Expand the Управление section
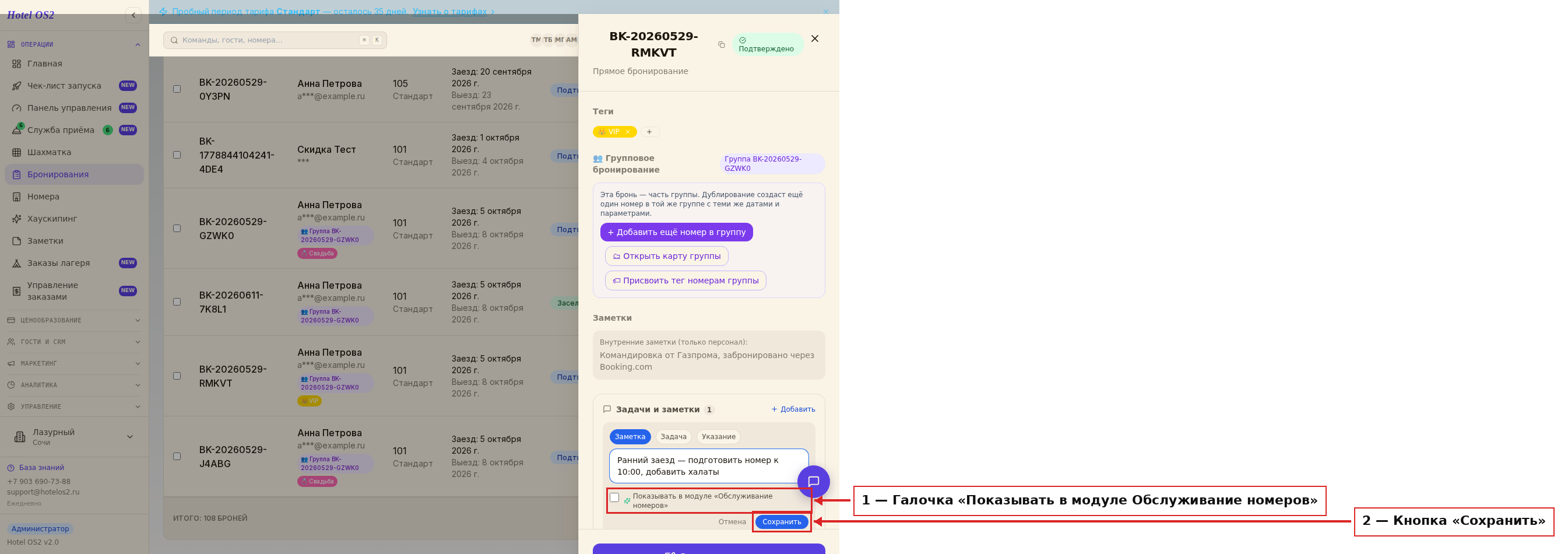This screenshot has height=554, width=1568. point(74,406)
